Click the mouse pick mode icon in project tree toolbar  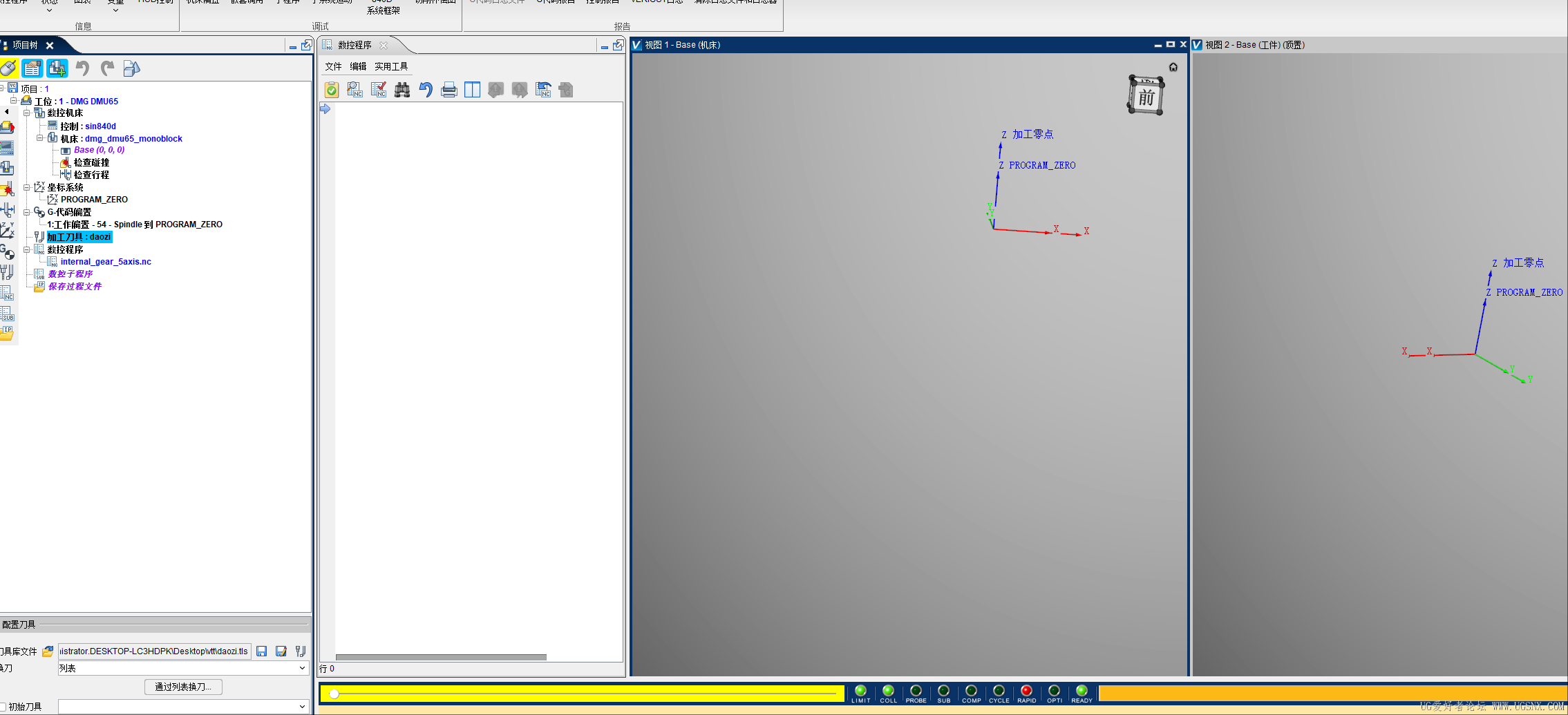tap(8, 68)
